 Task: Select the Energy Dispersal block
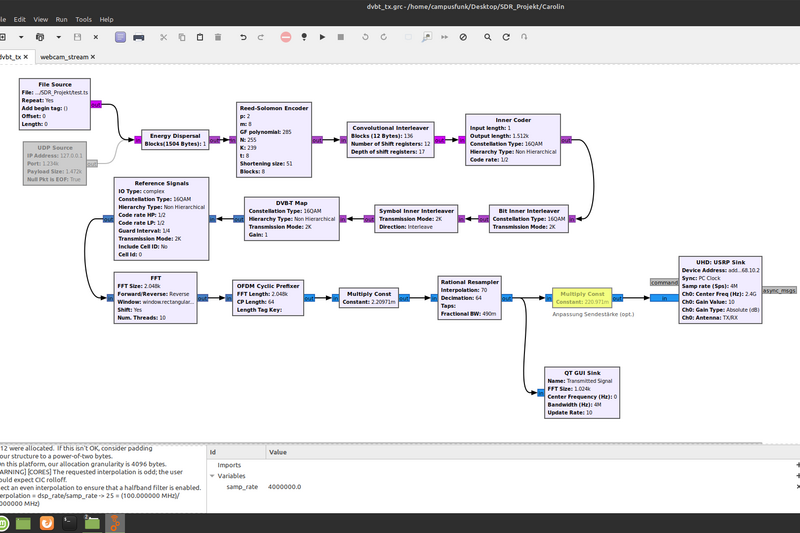click(x=175, y=140)
